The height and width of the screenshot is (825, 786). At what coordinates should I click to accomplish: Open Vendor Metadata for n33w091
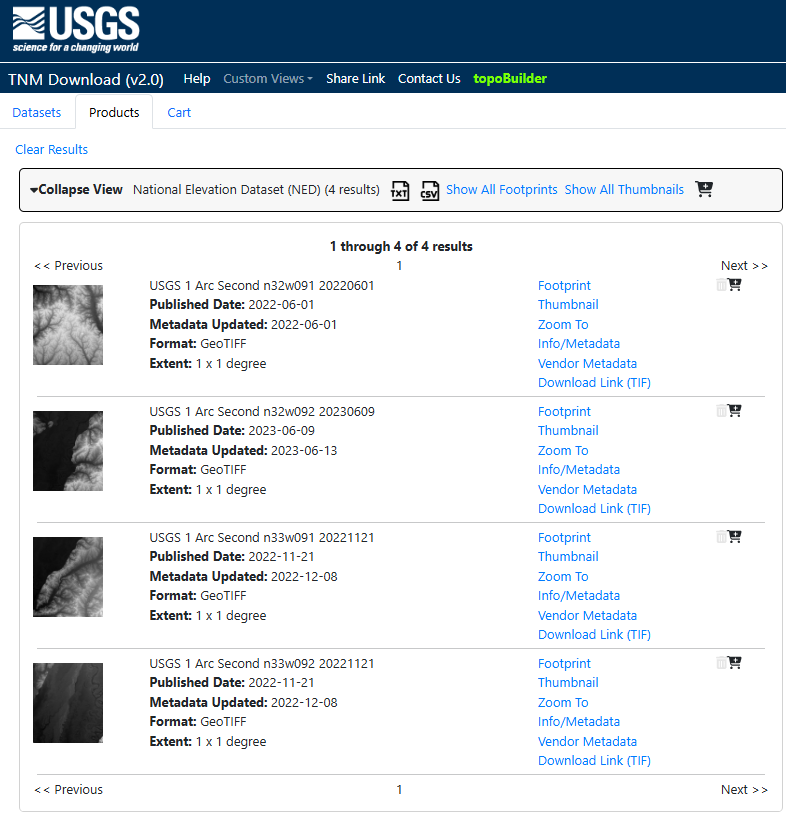pos(587,616)
